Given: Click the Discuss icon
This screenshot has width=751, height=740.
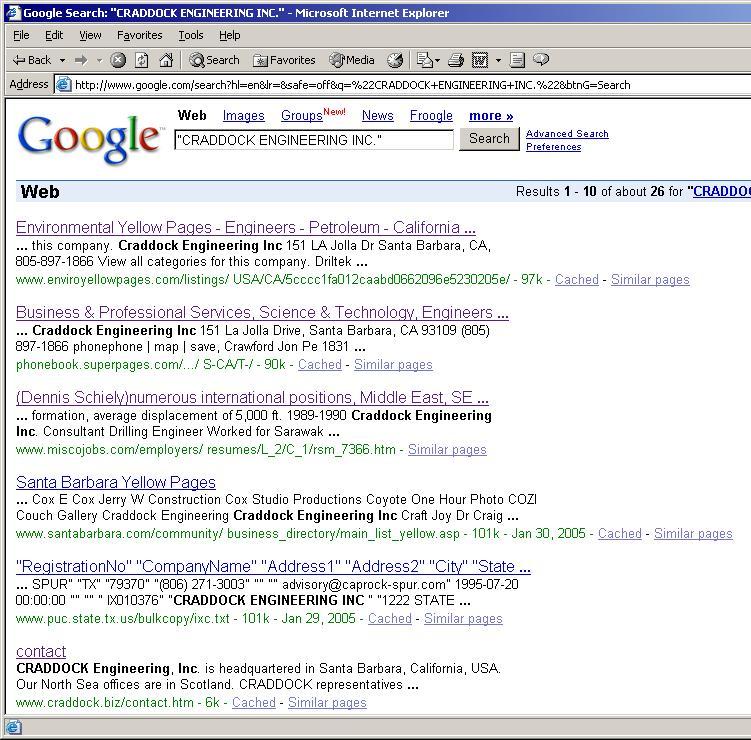Looking at the screenshot, I should tap(517, 60).
